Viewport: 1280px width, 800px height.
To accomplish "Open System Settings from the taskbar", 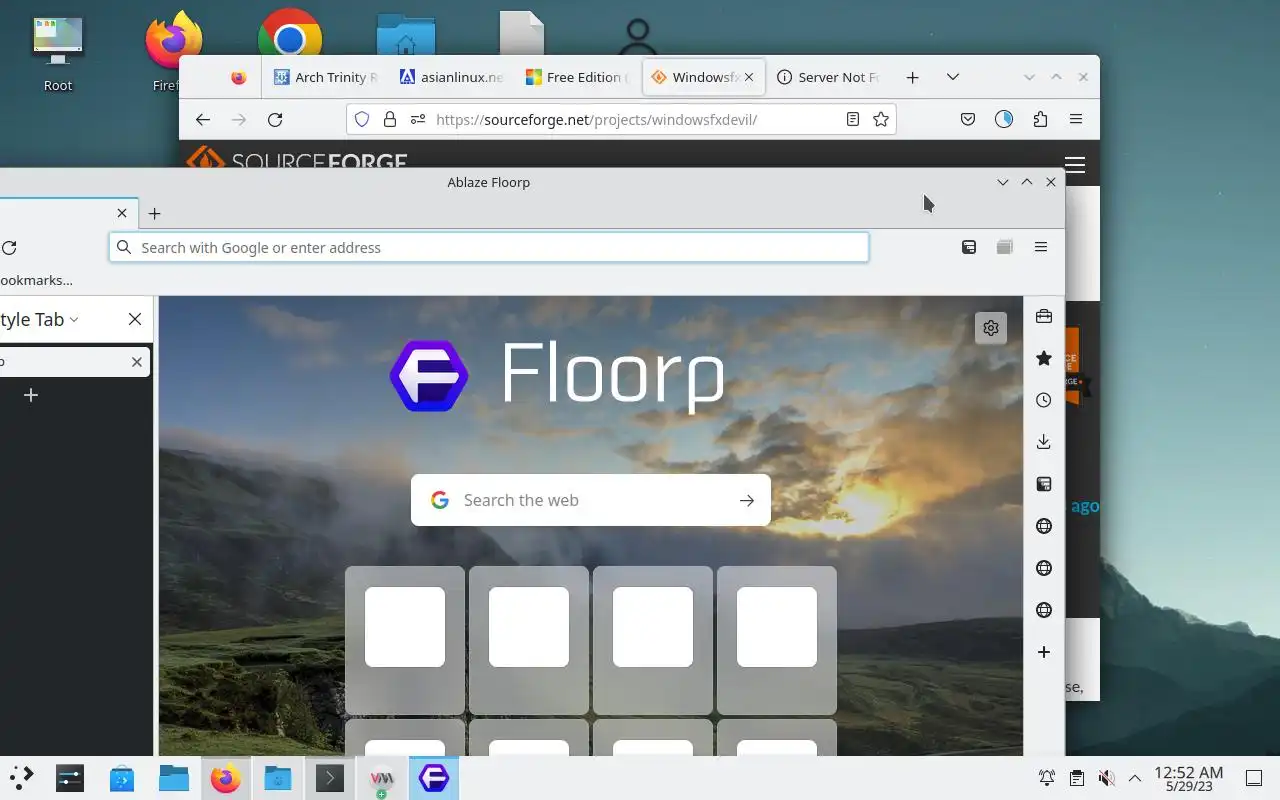I will click(70, 778).
